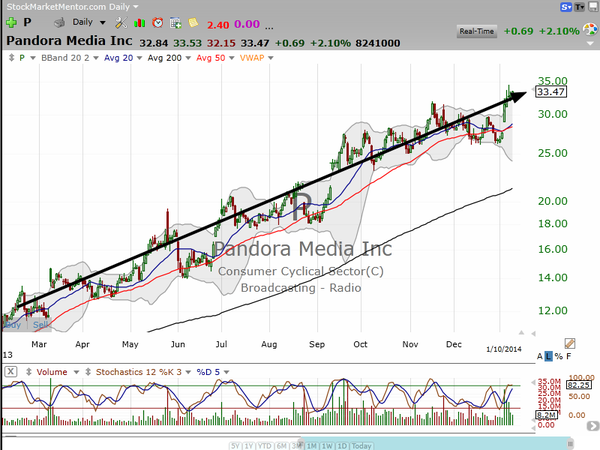
Task: Select the 1W time range button
Action: (327, 446)
